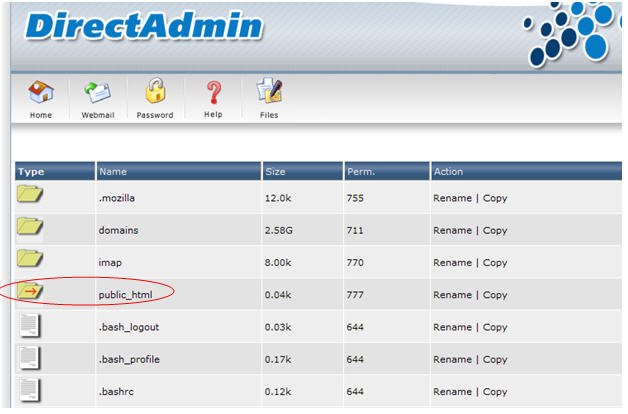Screen dimensions: 628x414
Task: Select the 711 permission of domains
Action: (x=355, y=231)
